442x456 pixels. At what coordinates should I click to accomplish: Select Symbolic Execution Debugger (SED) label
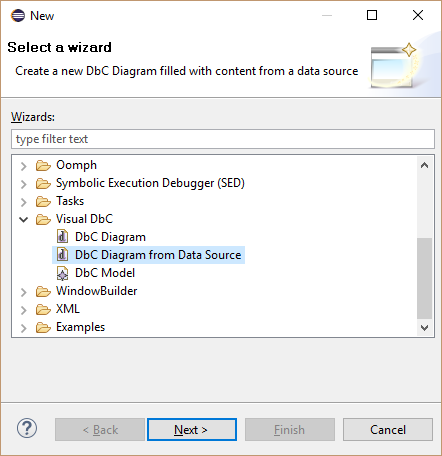point(150,183)
